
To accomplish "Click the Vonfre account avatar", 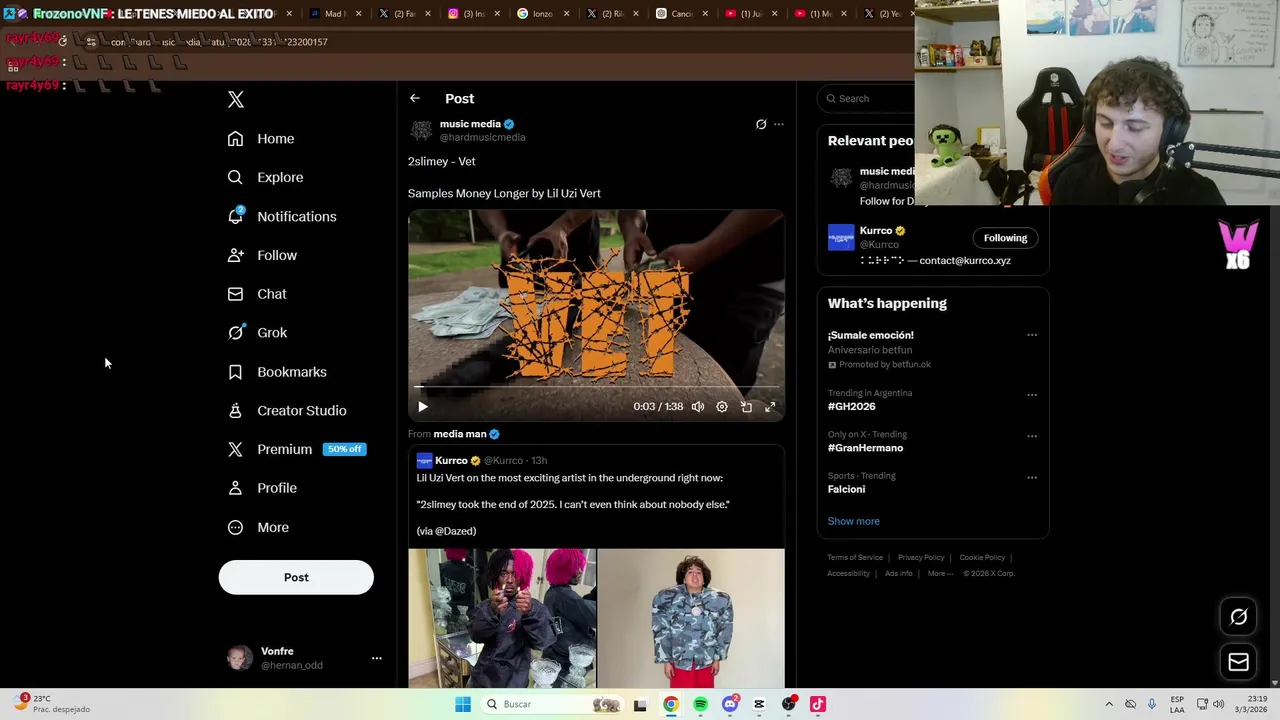I will click(240, 658).
